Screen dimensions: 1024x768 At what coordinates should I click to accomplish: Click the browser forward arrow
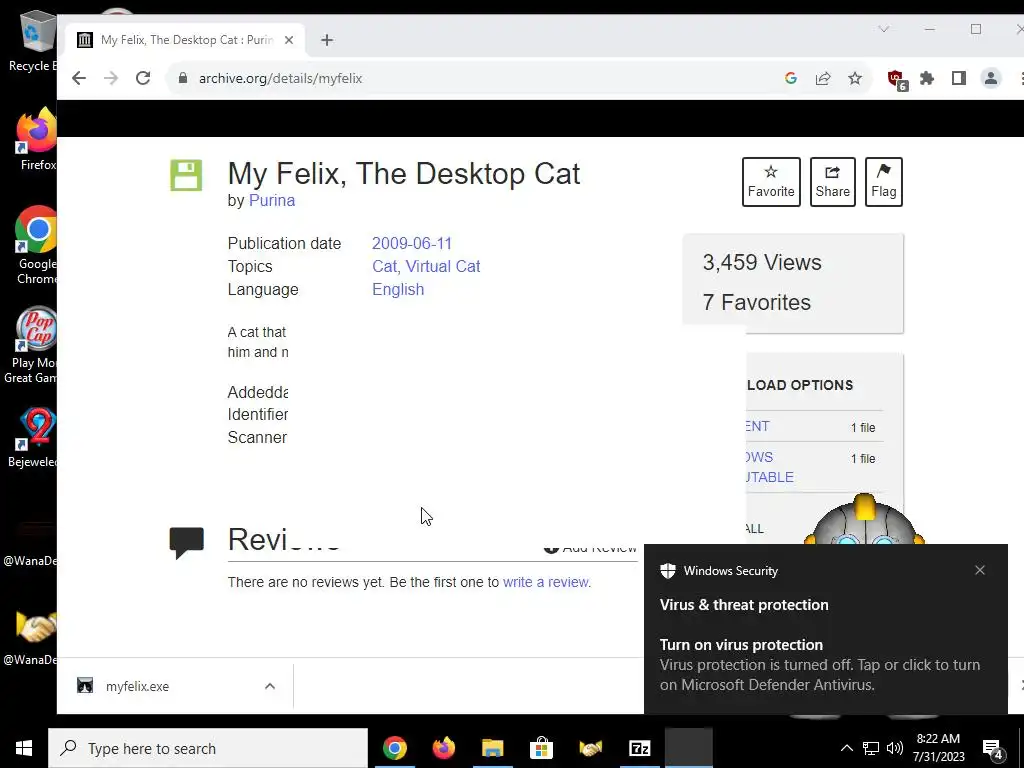111,78
